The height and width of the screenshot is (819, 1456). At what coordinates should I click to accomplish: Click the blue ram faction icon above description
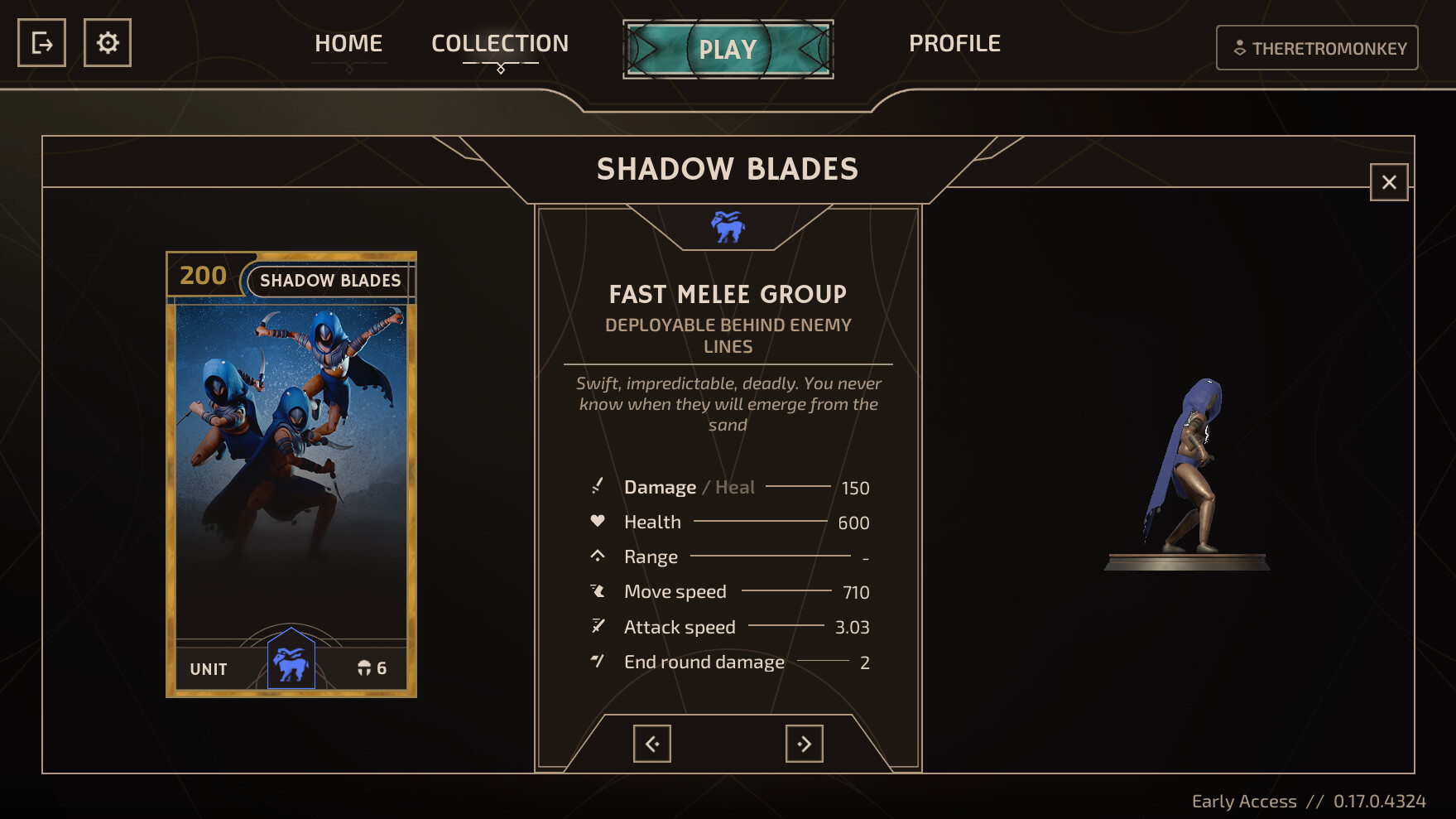[728, 226]
